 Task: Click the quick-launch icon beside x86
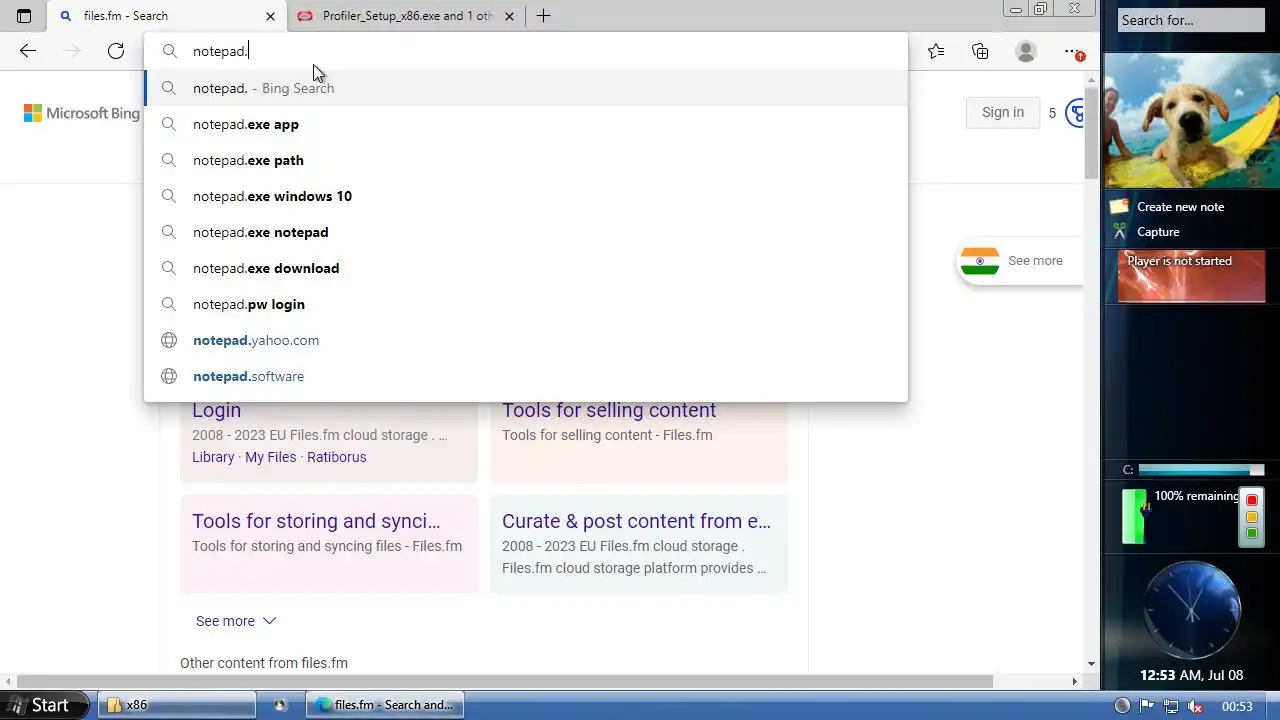pyautogui.click(x=280, y=705)
